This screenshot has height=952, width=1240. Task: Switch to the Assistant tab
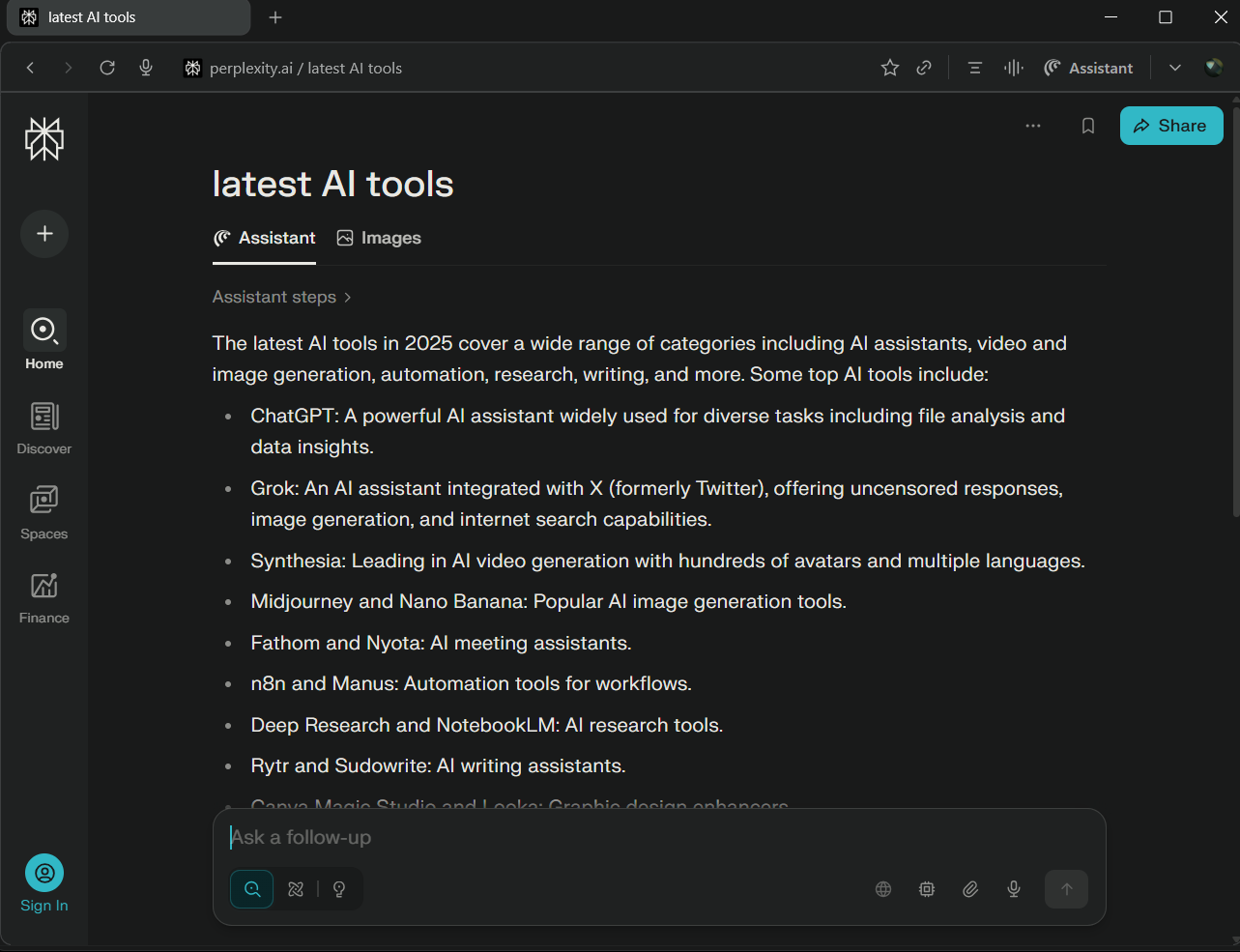pos(265,238)
